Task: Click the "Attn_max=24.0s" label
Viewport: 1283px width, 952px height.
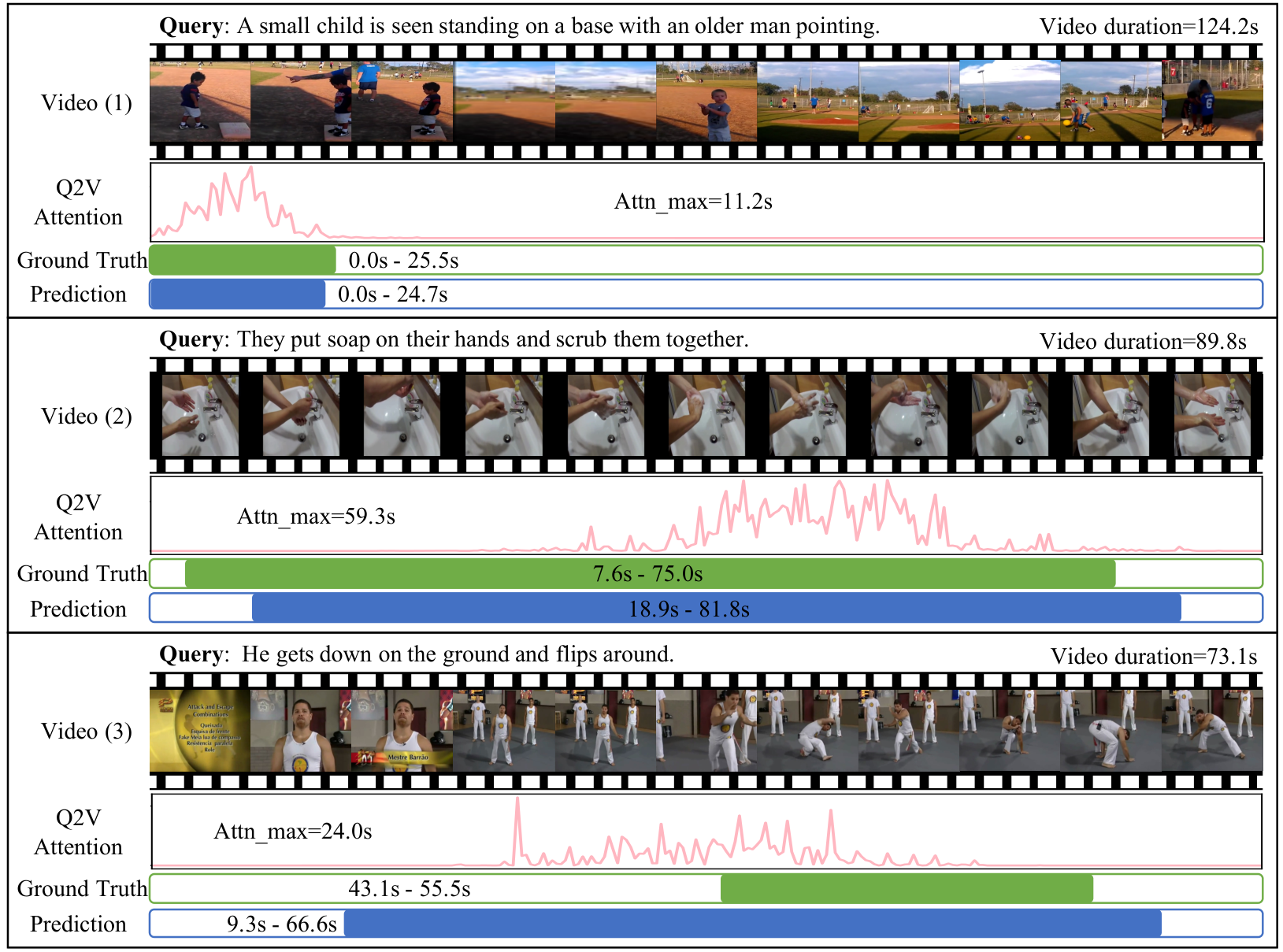Action: 293,832
